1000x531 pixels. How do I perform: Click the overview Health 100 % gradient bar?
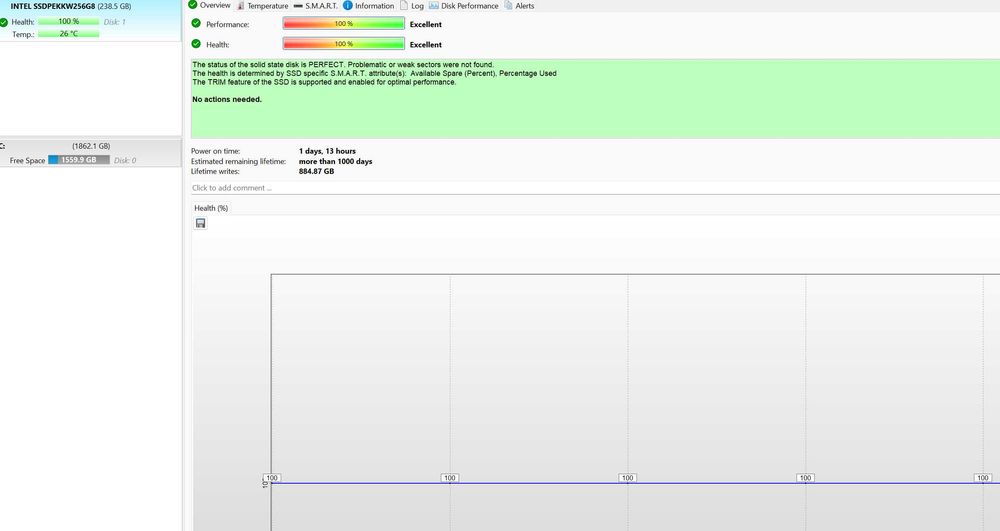(x=344, y=44)
